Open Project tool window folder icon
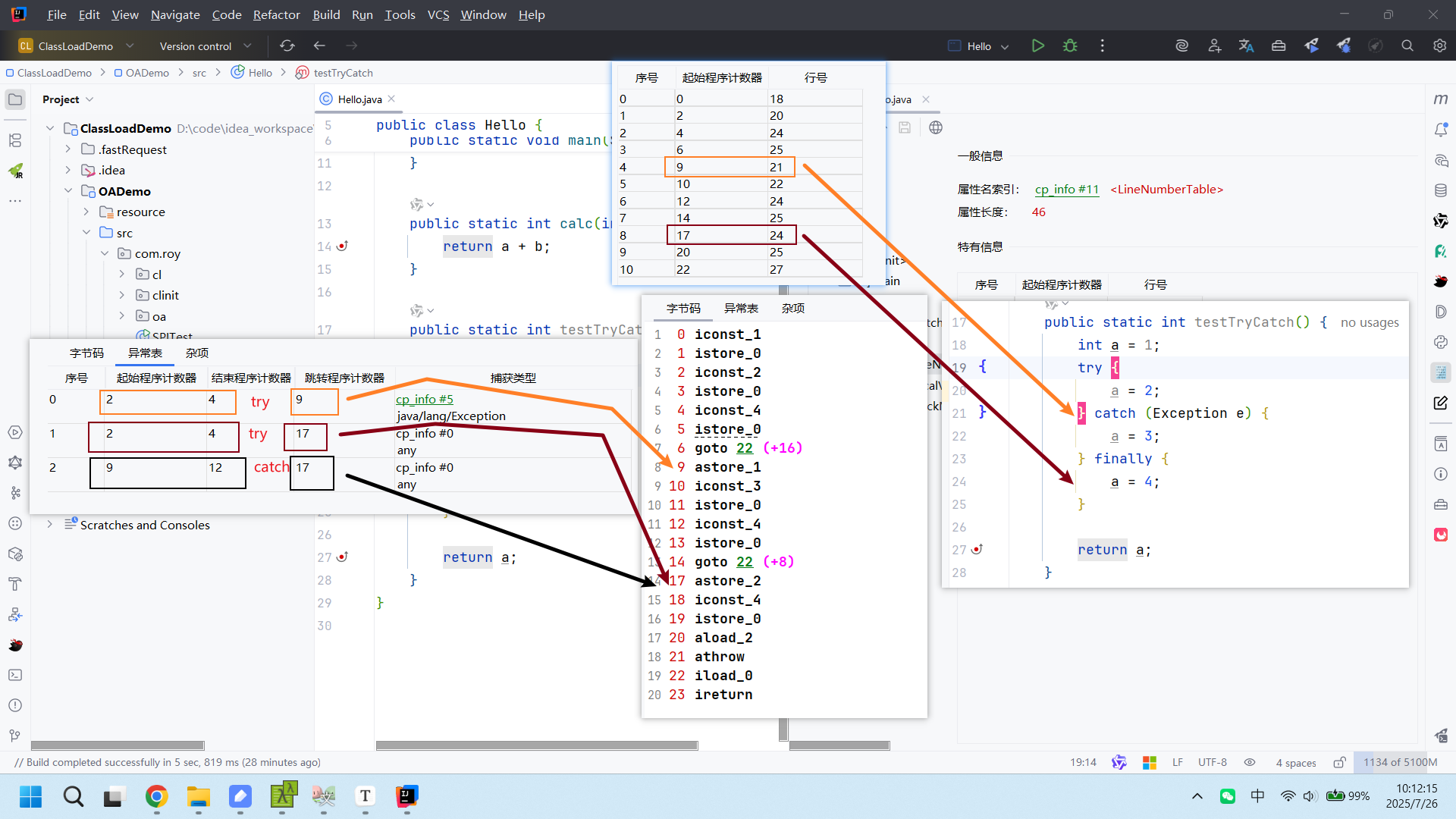The height and width of the screenshot is (819, 1456). 15,99
